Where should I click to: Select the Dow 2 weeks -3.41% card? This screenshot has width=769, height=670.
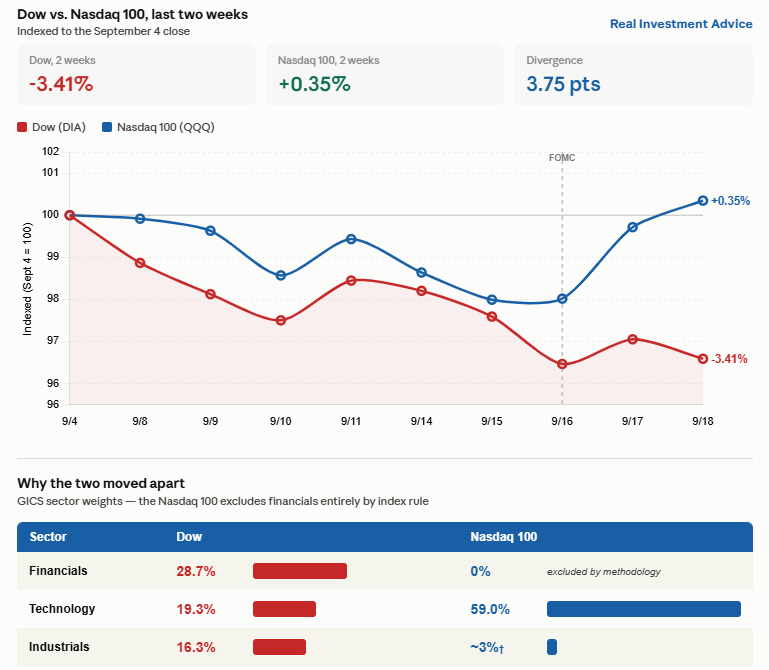coord(136,75)
